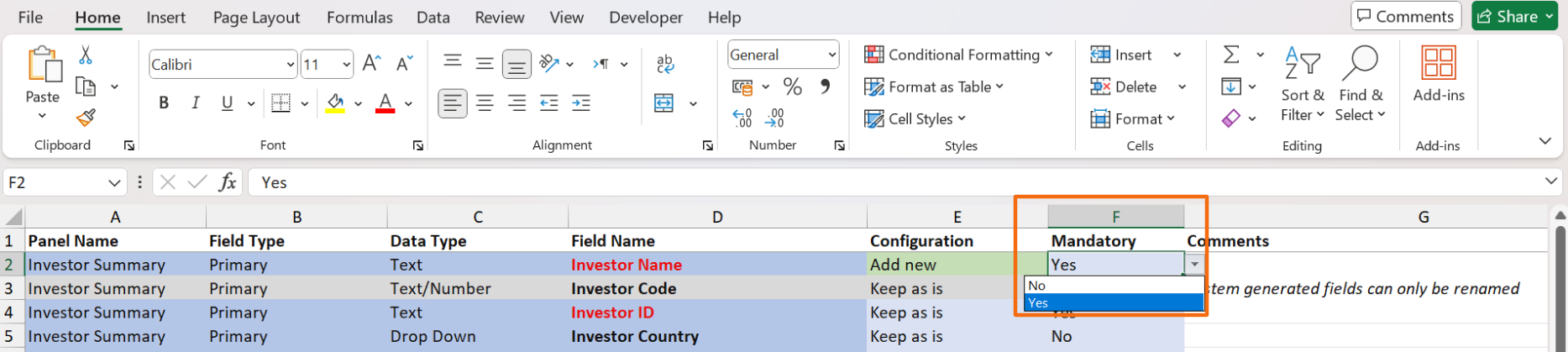
Task: Open the Add-ins button
Action: (1438, 74)
